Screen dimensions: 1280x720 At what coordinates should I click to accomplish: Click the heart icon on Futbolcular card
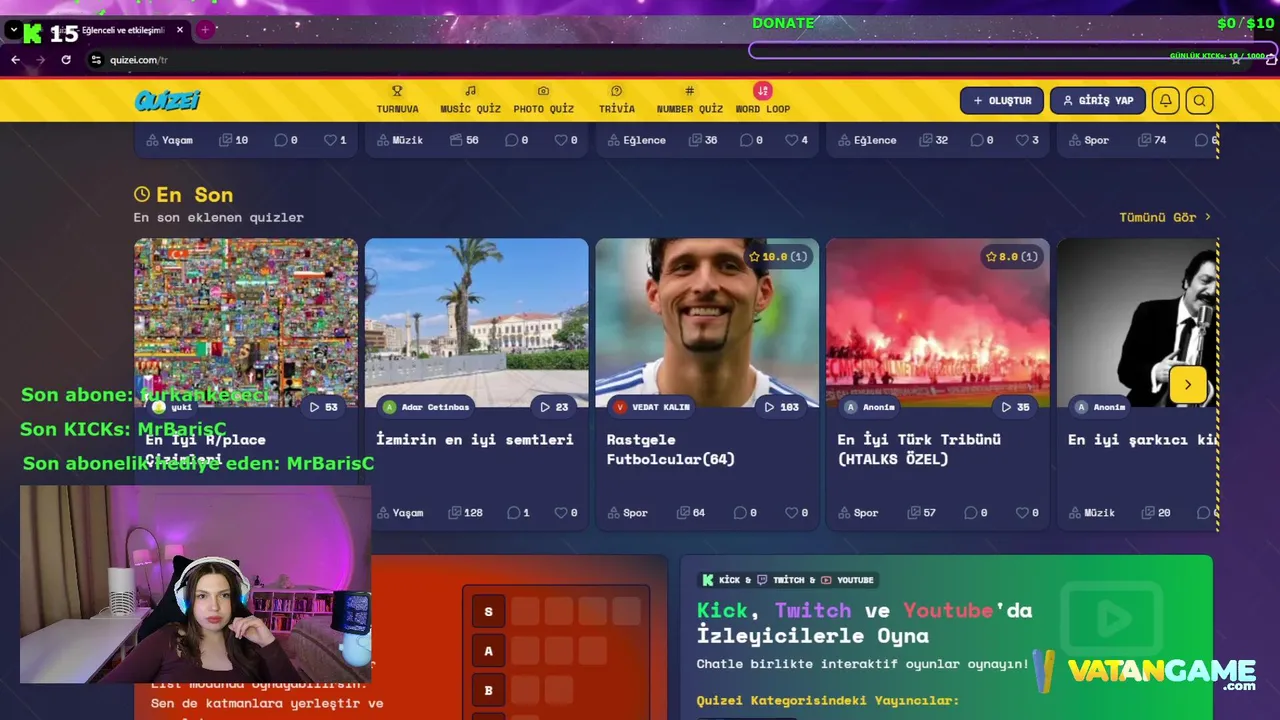coord(791,513)
